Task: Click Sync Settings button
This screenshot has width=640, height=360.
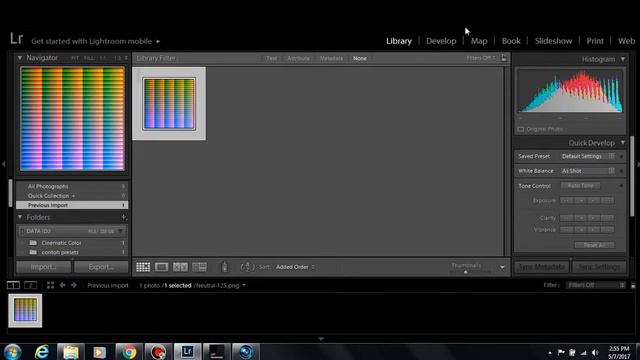Action: tap(599, 267)
